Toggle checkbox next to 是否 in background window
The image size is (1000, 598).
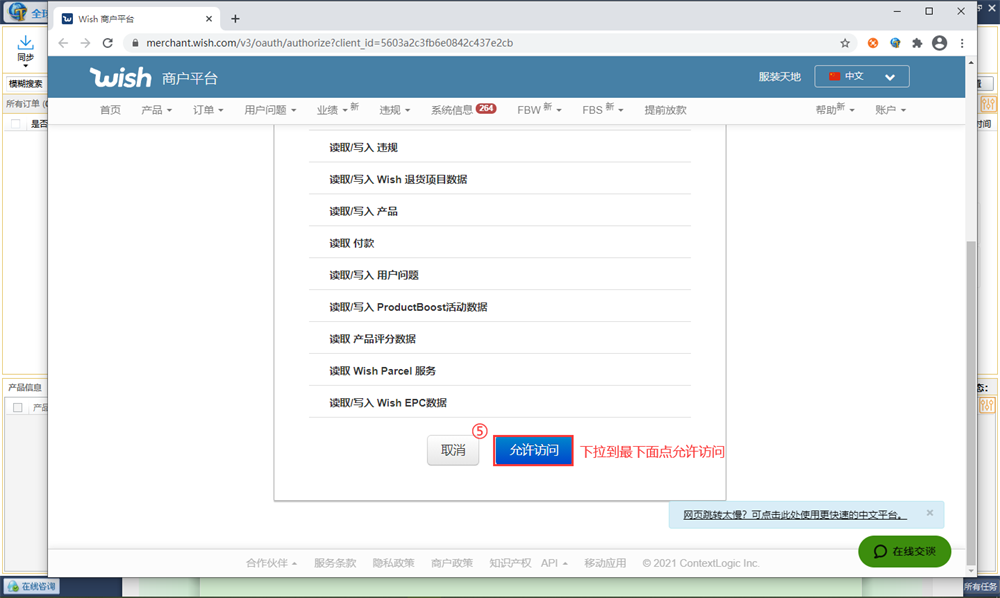coord(16,124)
